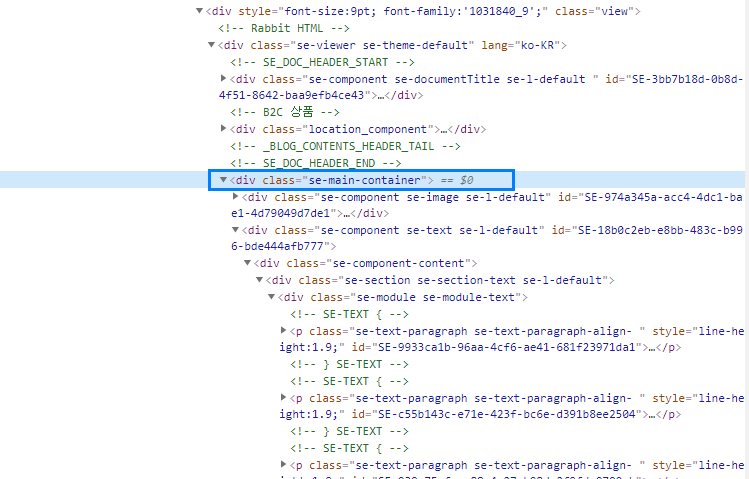This screenshot has height=479, width=749.
Task: Click the font-size:9pt style attribute value
Action: (325, 11)
